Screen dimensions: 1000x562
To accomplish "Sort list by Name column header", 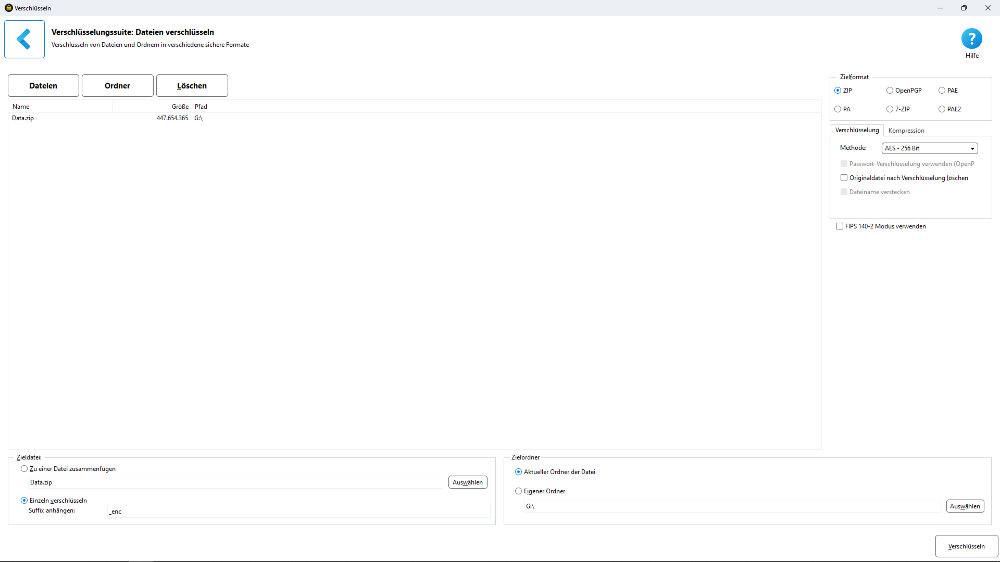I will coord(61,107).
